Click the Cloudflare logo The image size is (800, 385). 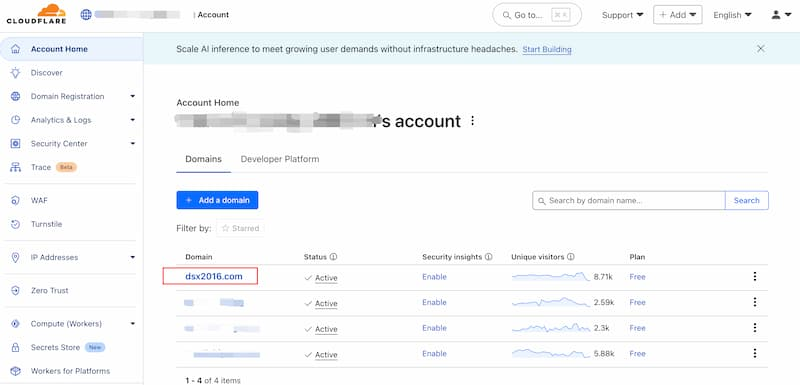pyautogui.click(x=36, y=14)
